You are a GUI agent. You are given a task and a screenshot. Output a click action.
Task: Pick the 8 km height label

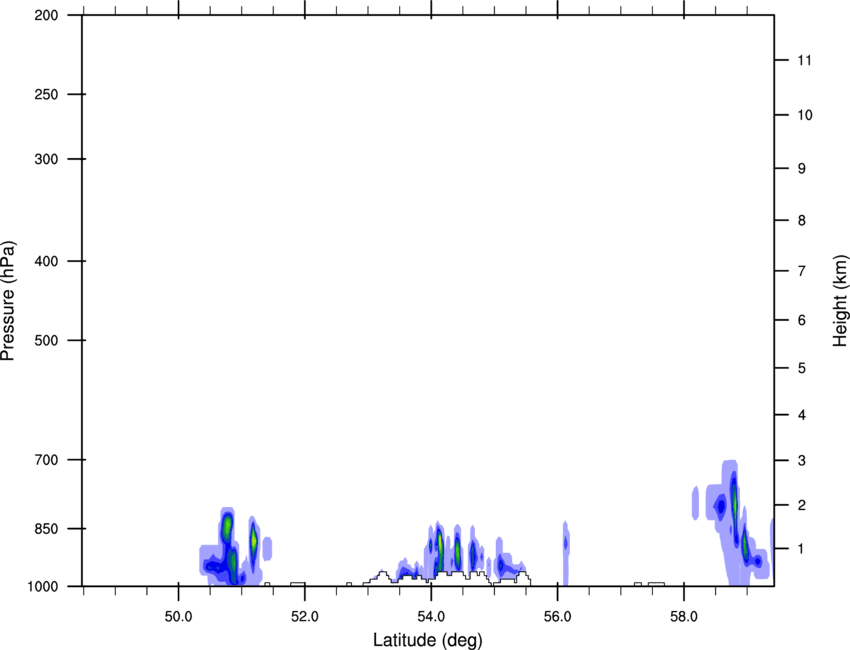[802, 221]
